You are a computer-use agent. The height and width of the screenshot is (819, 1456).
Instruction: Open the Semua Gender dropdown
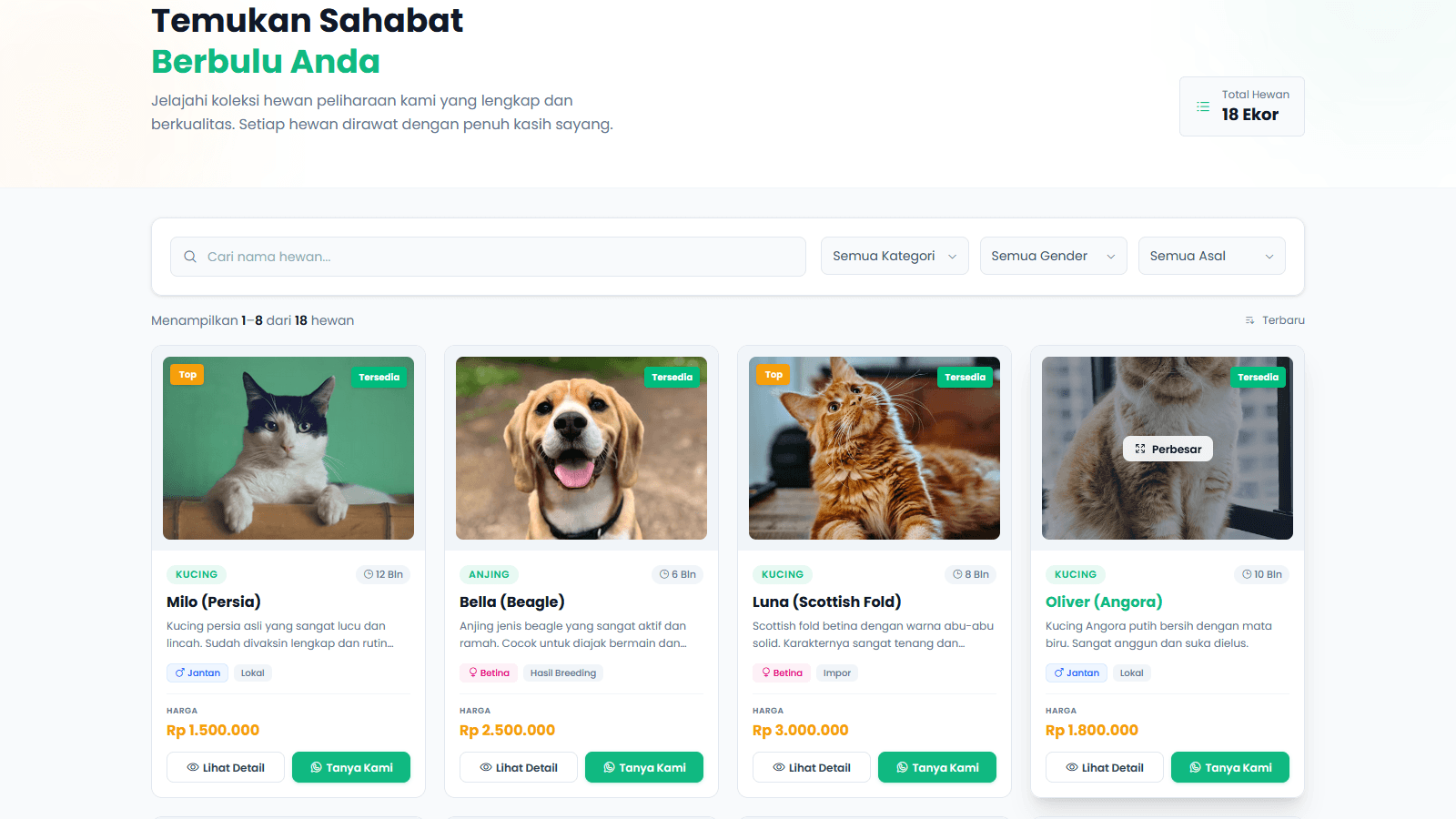[1053, 256]
